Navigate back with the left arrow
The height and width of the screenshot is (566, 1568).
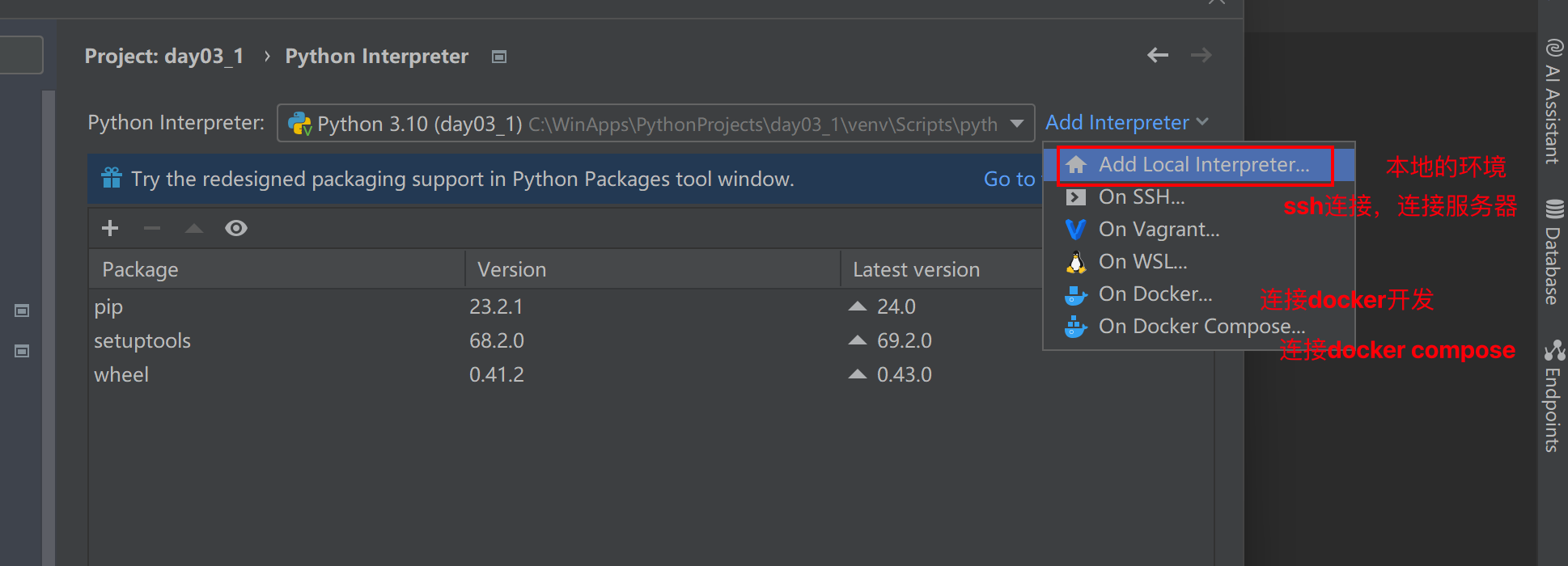click(x=1158, y=55)
